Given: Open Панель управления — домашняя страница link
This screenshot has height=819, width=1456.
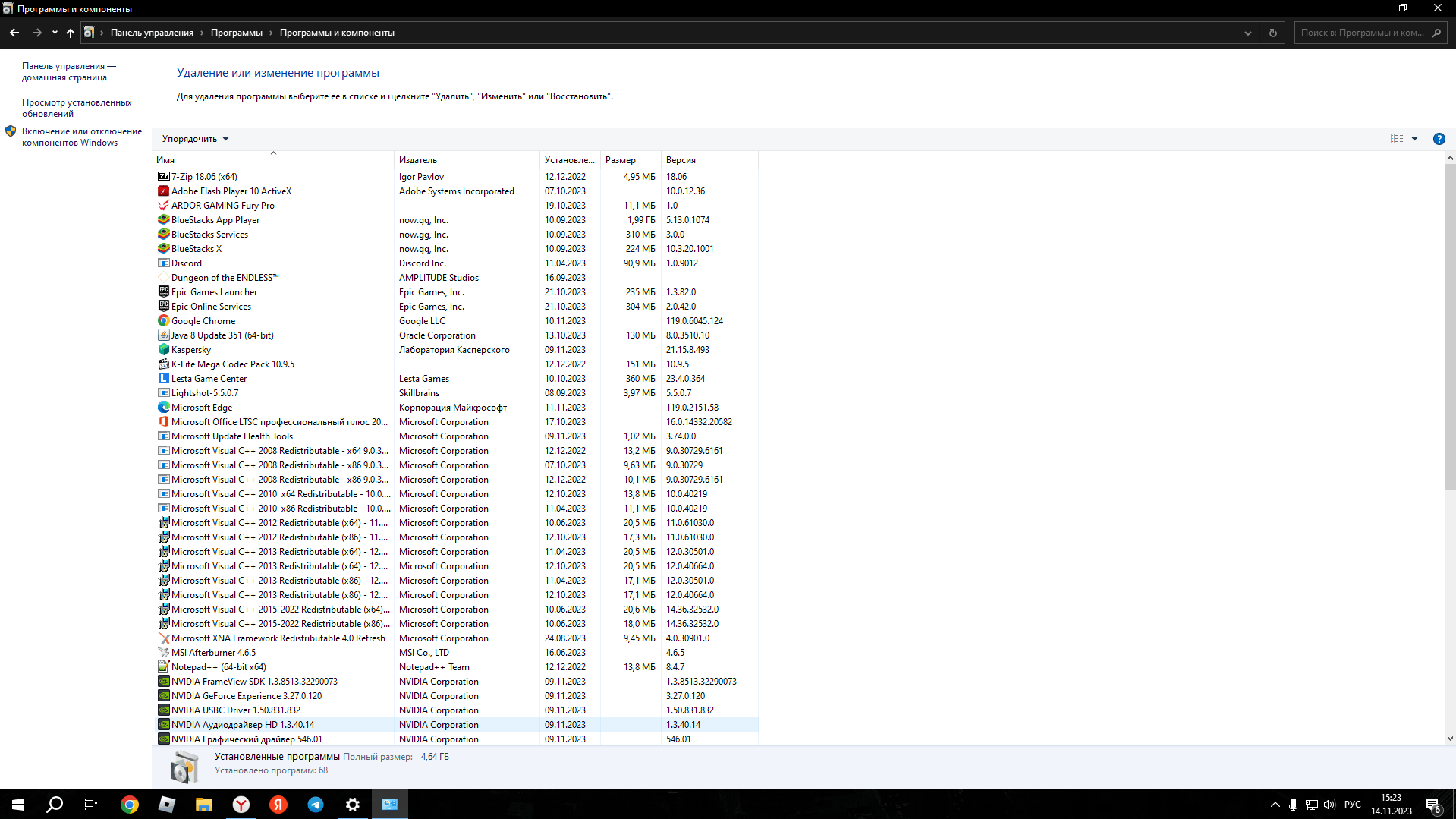Looking at the screenshot, I should point(68,72).
